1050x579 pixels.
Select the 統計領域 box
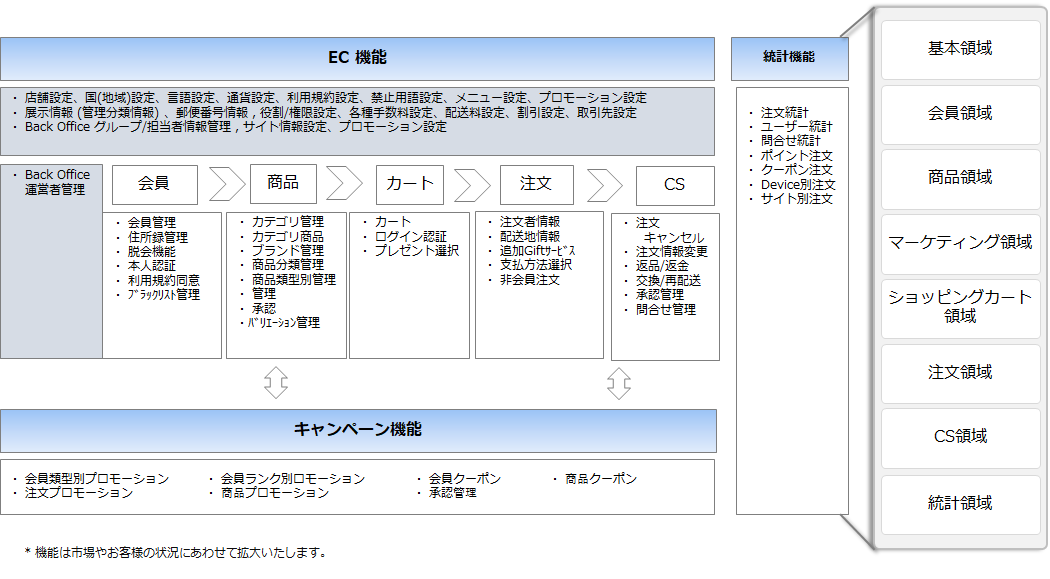(960, 503)
